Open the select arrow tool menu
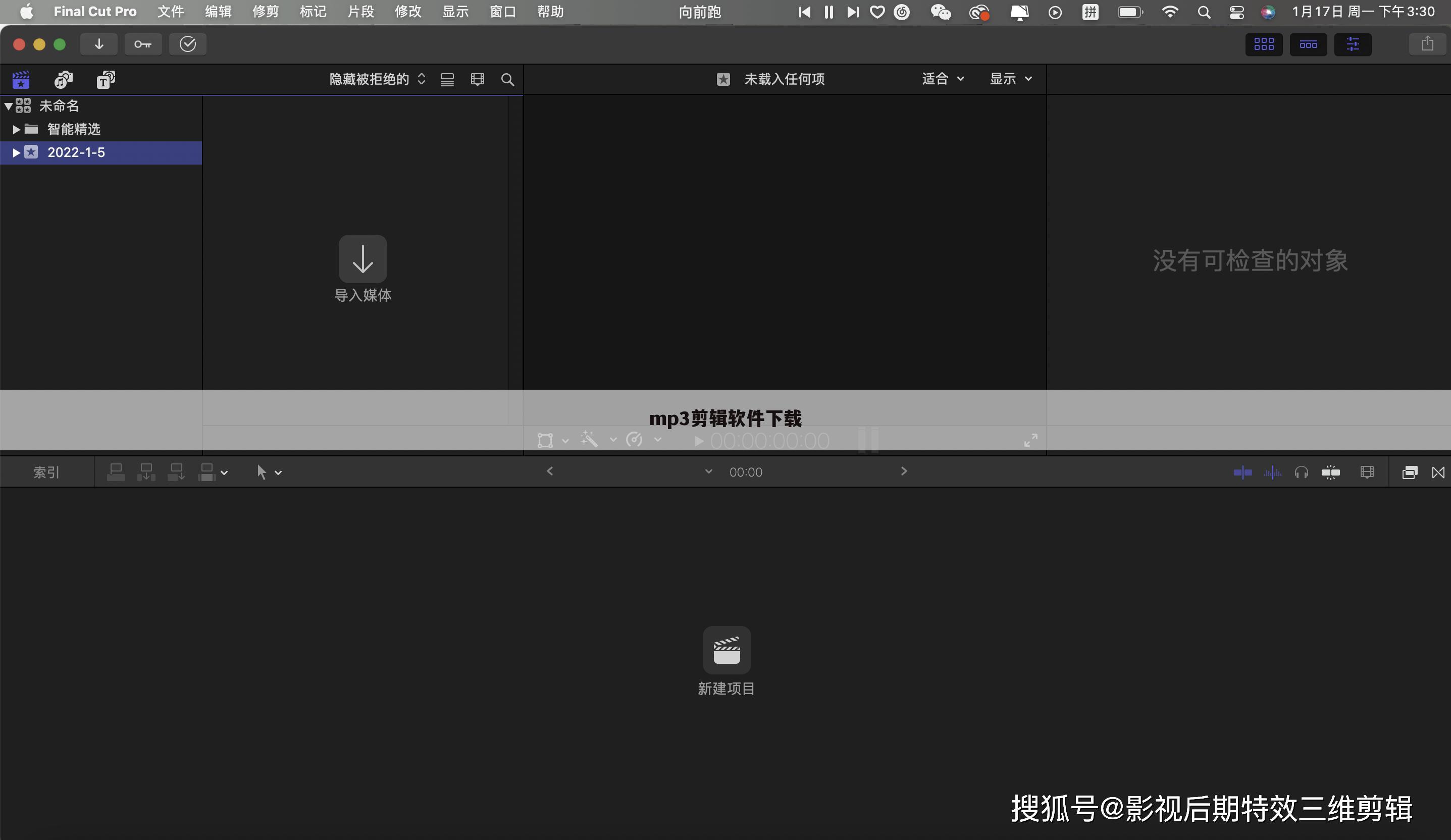 coord(268,472)
